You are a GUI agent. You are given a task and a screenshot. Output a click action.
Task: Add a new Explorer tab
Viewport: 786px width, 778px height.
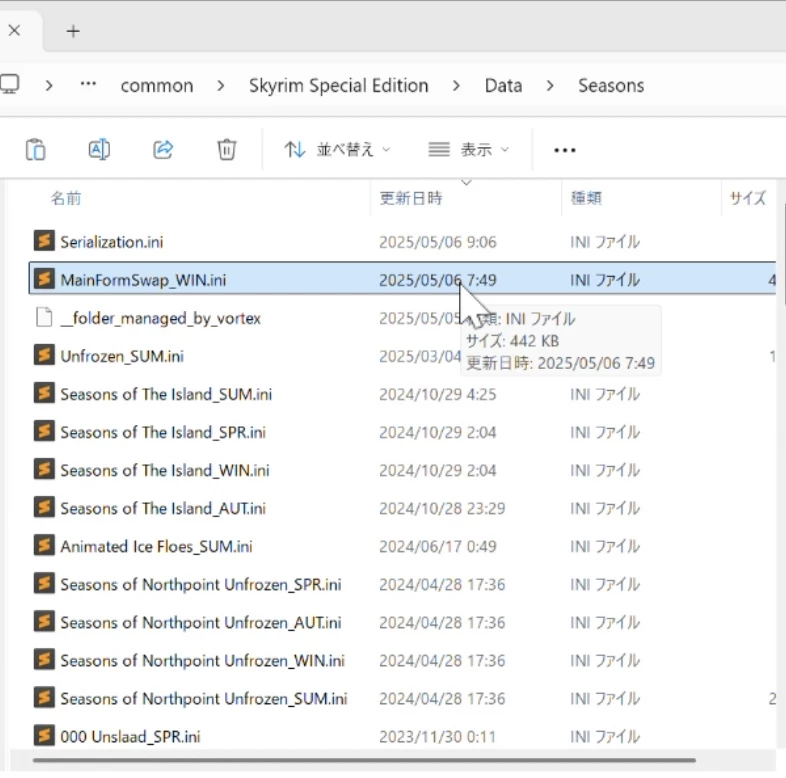pyautogui.click(x=73, y=31)
